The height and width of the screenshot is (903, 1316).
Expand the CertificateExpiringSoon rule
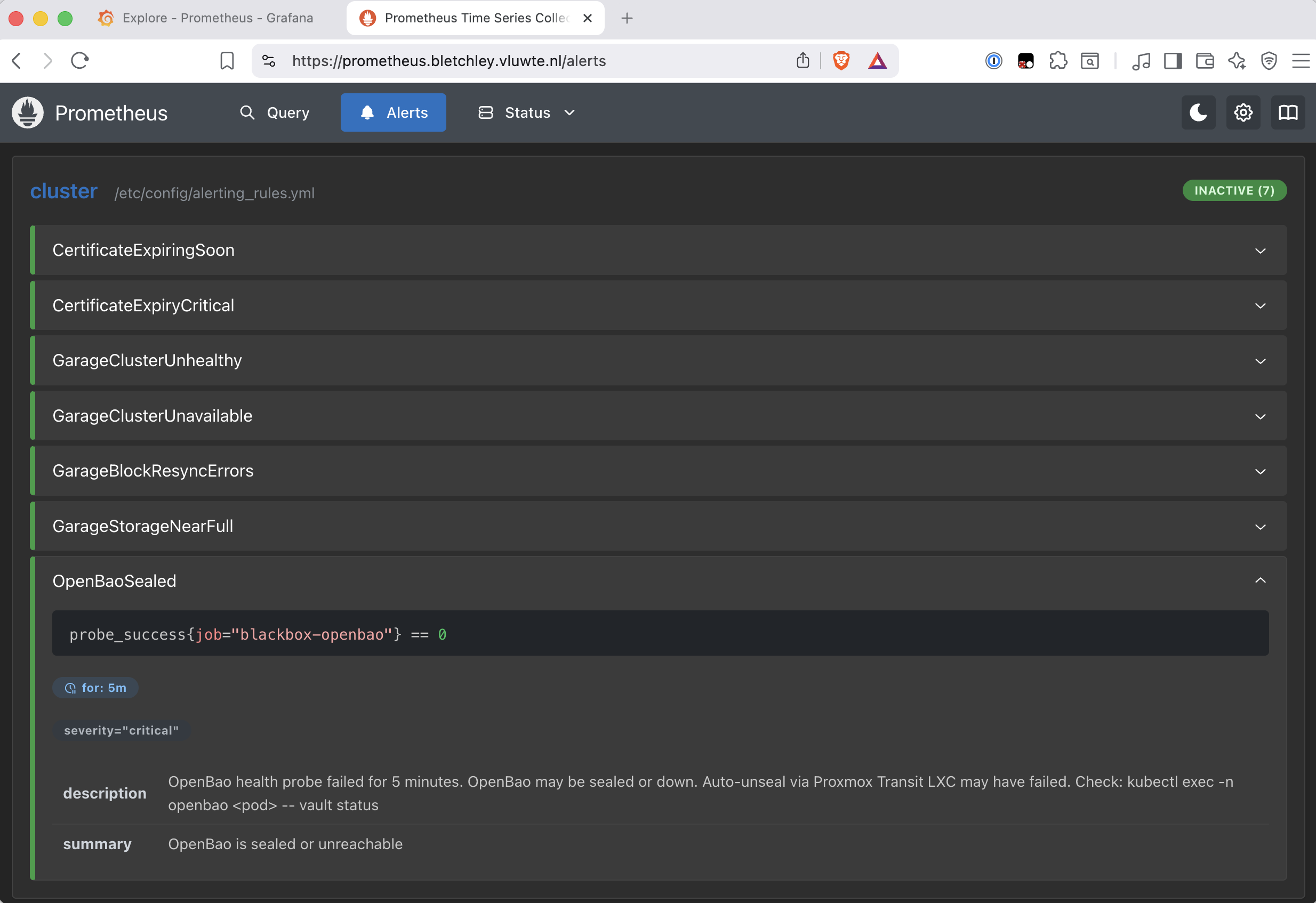tap(658, 250)
